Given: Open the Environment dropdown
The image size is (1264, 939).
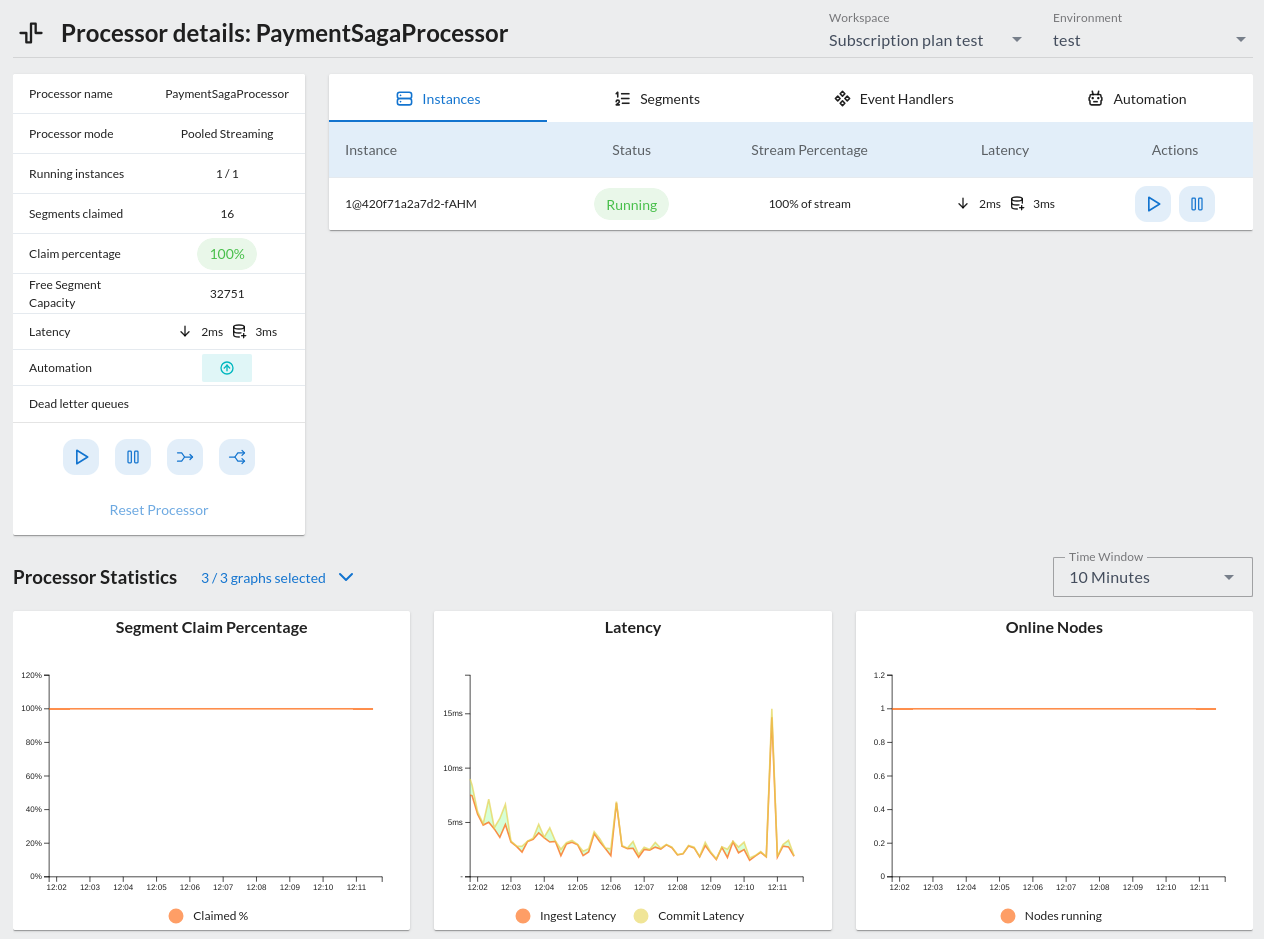Looking at the screenshot, I should point(1149,40).
